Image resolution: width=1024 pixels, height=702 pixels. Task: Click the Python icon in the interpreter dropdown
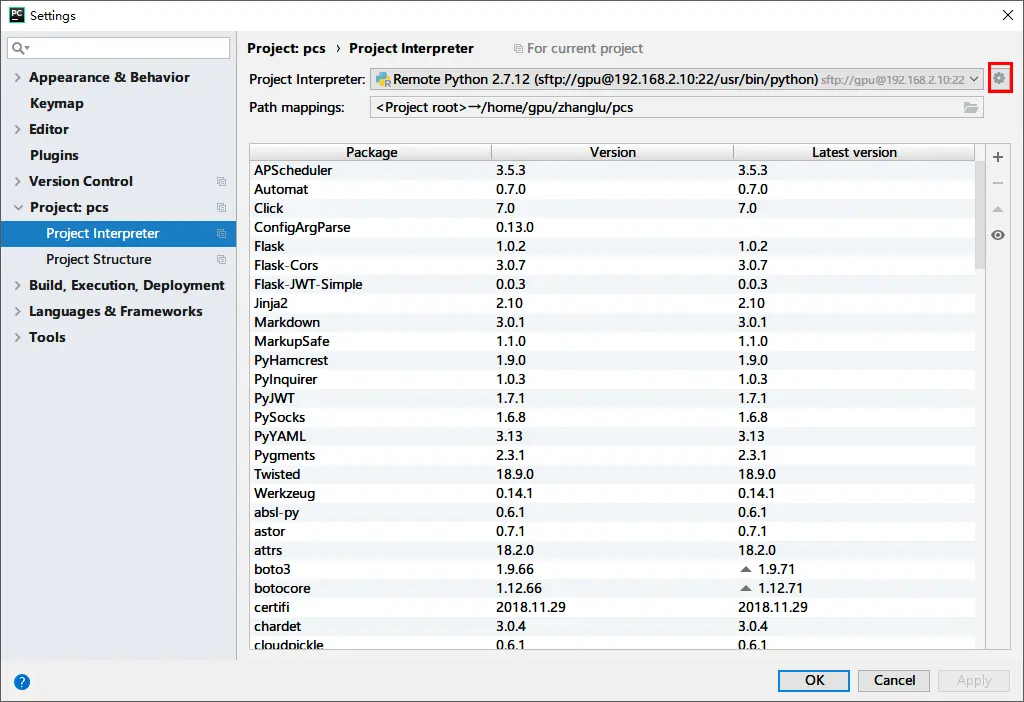pyautogui.click(x=383, y=80)
